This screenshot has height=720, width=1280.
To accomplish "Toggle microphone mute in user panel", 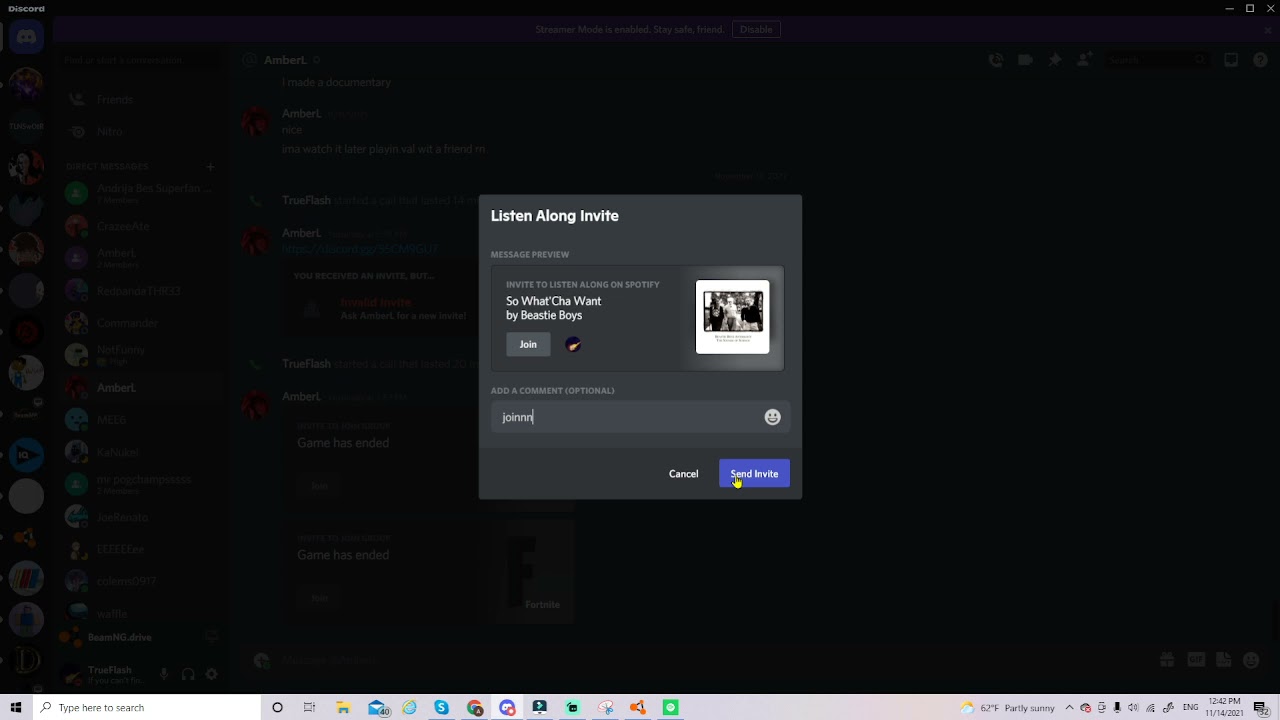I will pyautogui.click(x=164, y=675).
